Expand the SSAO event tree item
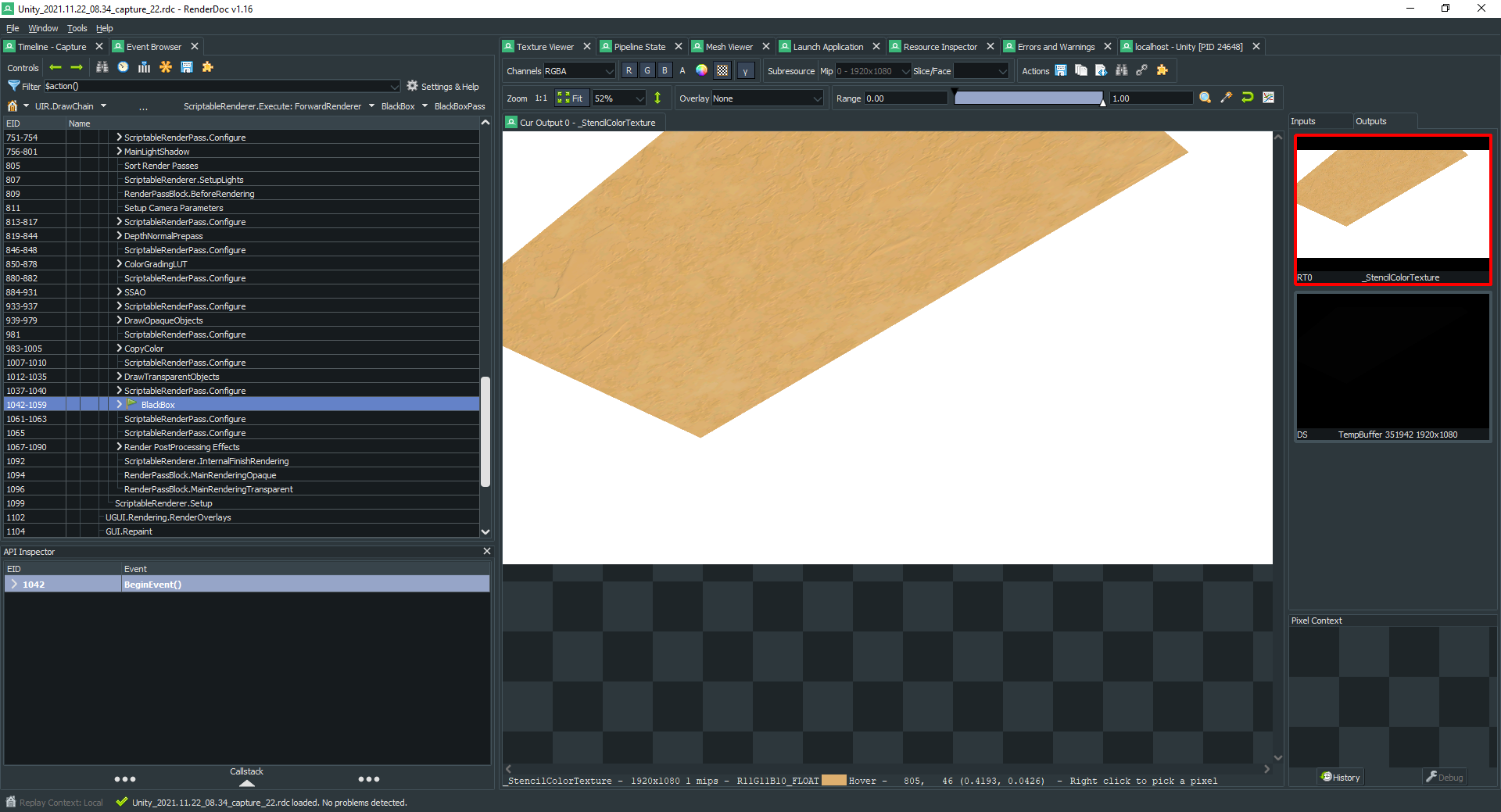Image resolution: width=1501 pixels, height=812 pixels. (x=119, y=292)
